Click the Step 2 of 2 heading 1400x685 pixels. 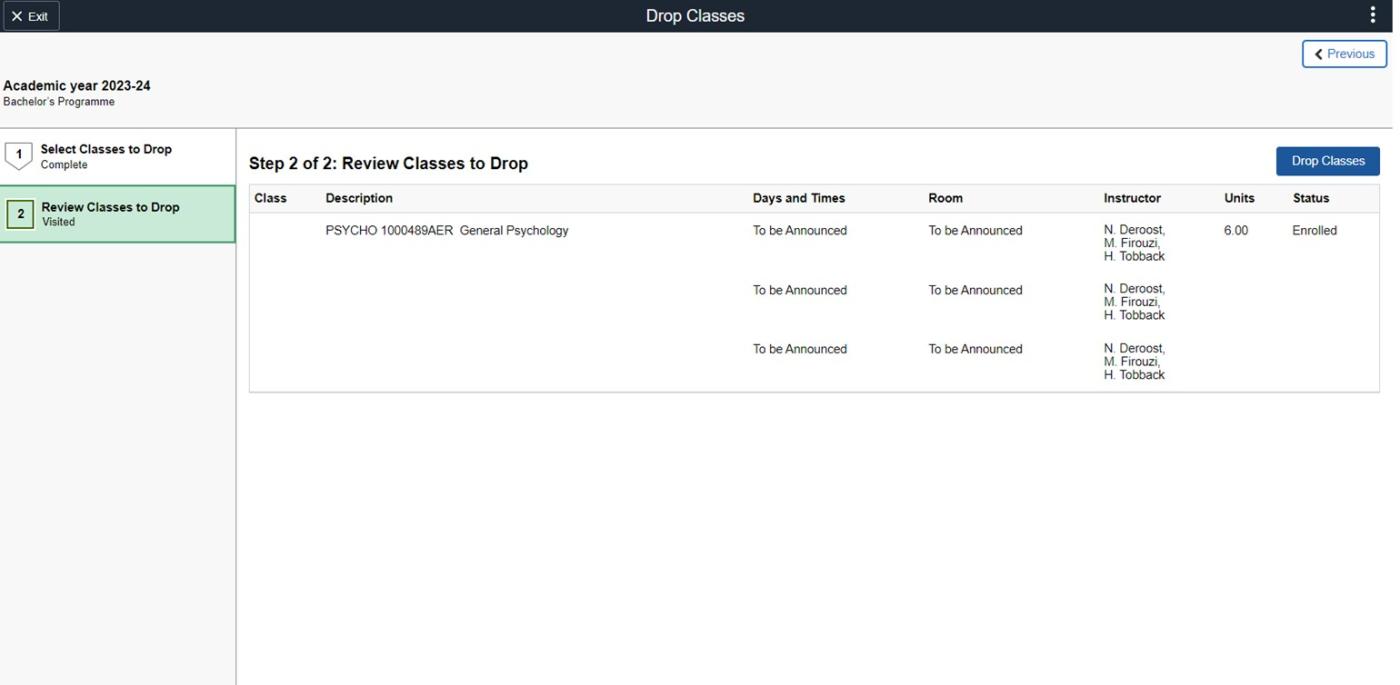pyautogui.click(x=388, y=164)
